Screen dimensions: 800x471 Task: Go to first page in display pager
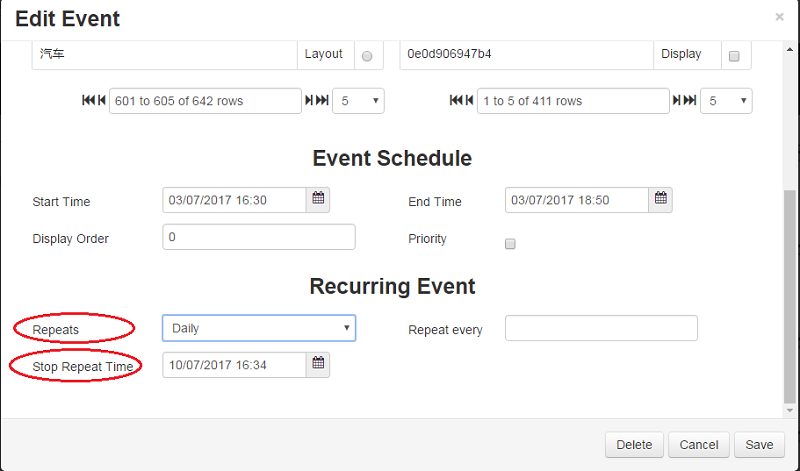(455, 101)
